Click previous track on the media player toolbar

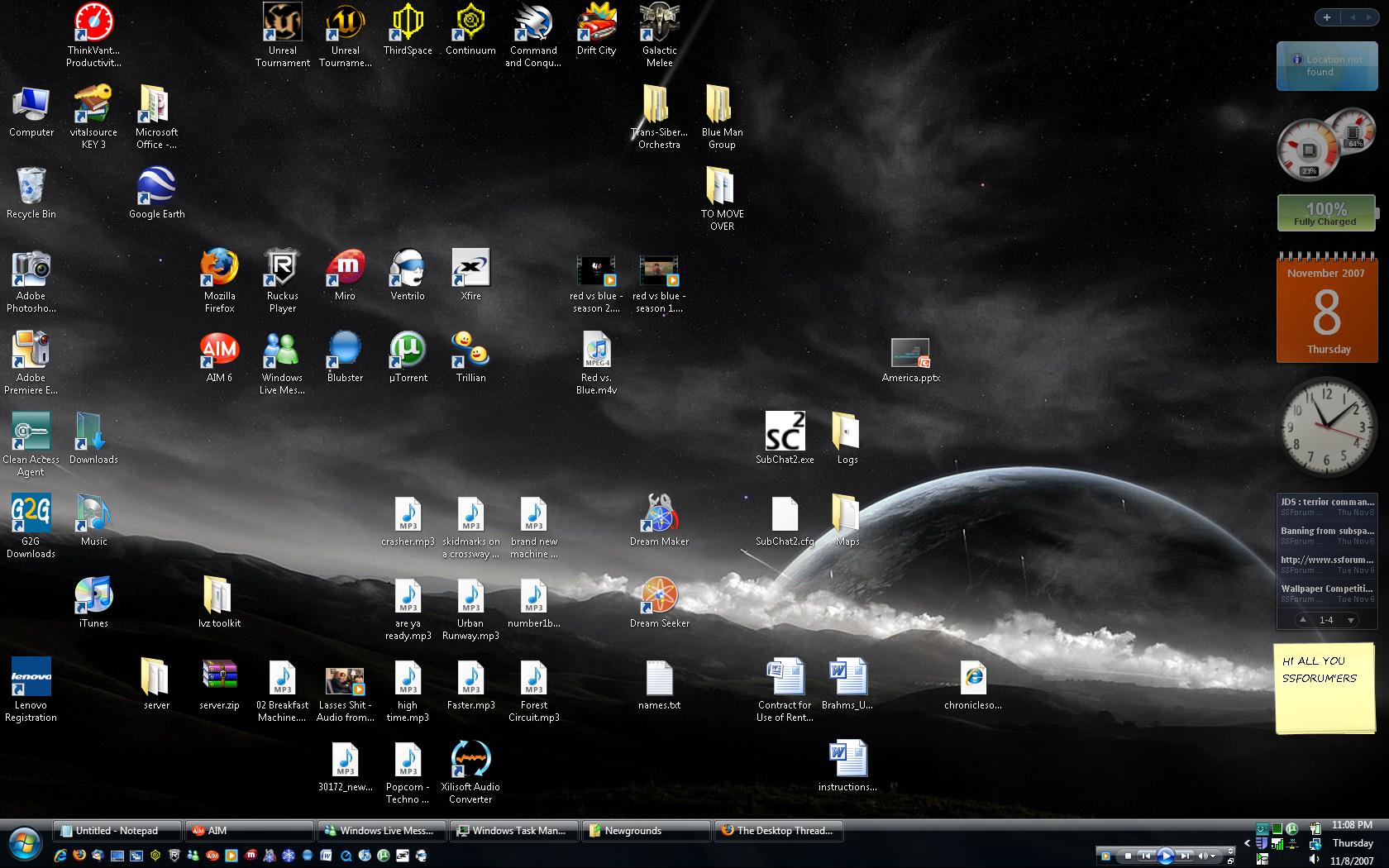coord(1145,856)
